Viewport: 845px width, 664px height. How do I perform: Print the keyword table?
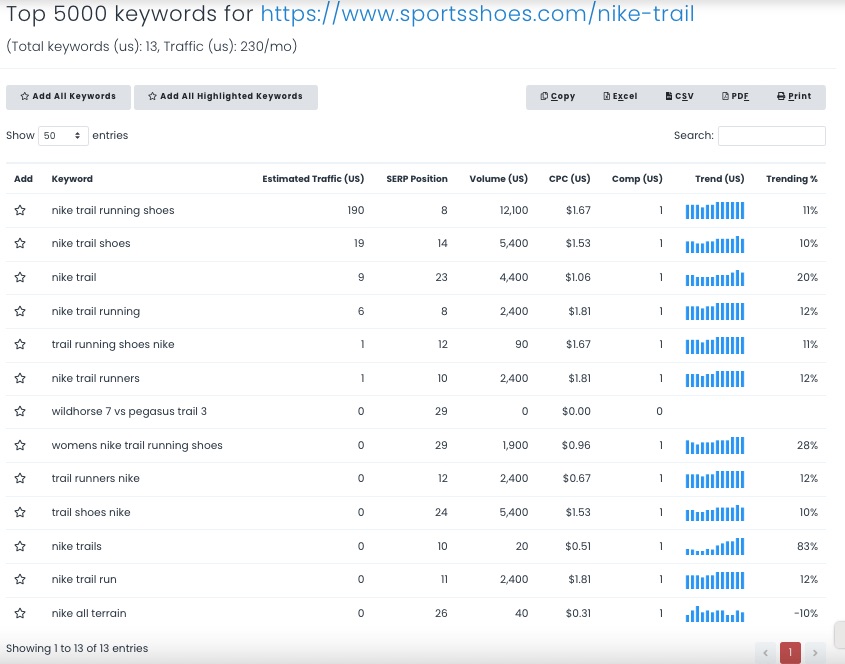tap(794, 97)
